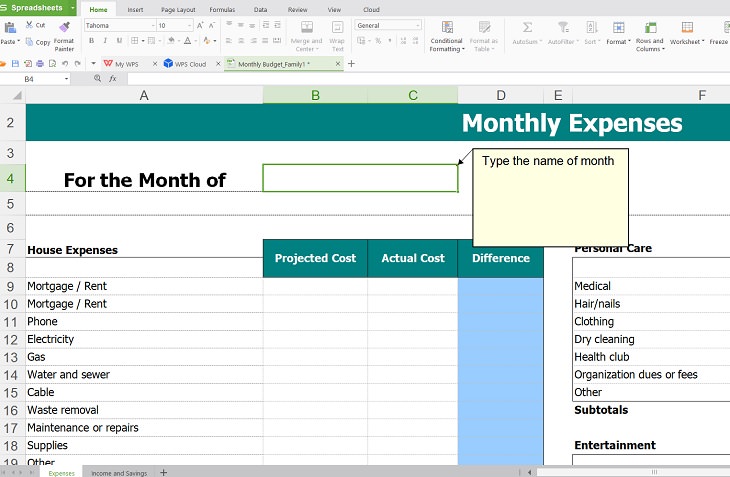The height and width of the screenshot is (477, 730).
Task: Click the Undo arrow icon
Action: [x=65, y=64]
